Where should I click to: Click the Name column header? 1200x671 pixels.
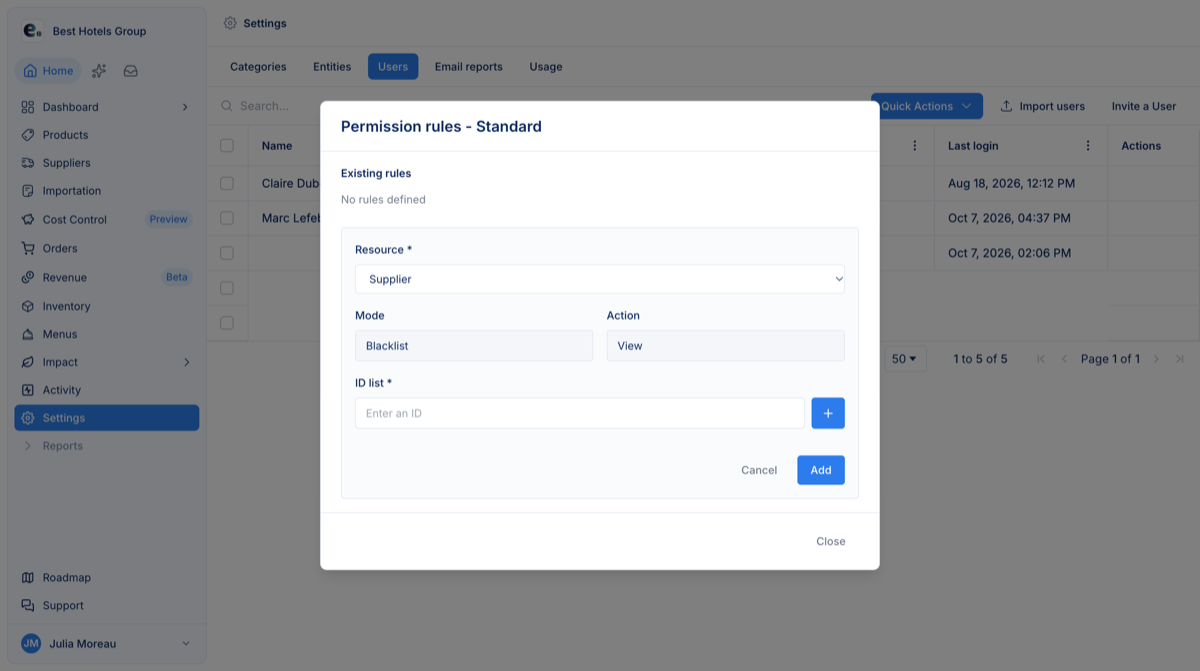277,146
